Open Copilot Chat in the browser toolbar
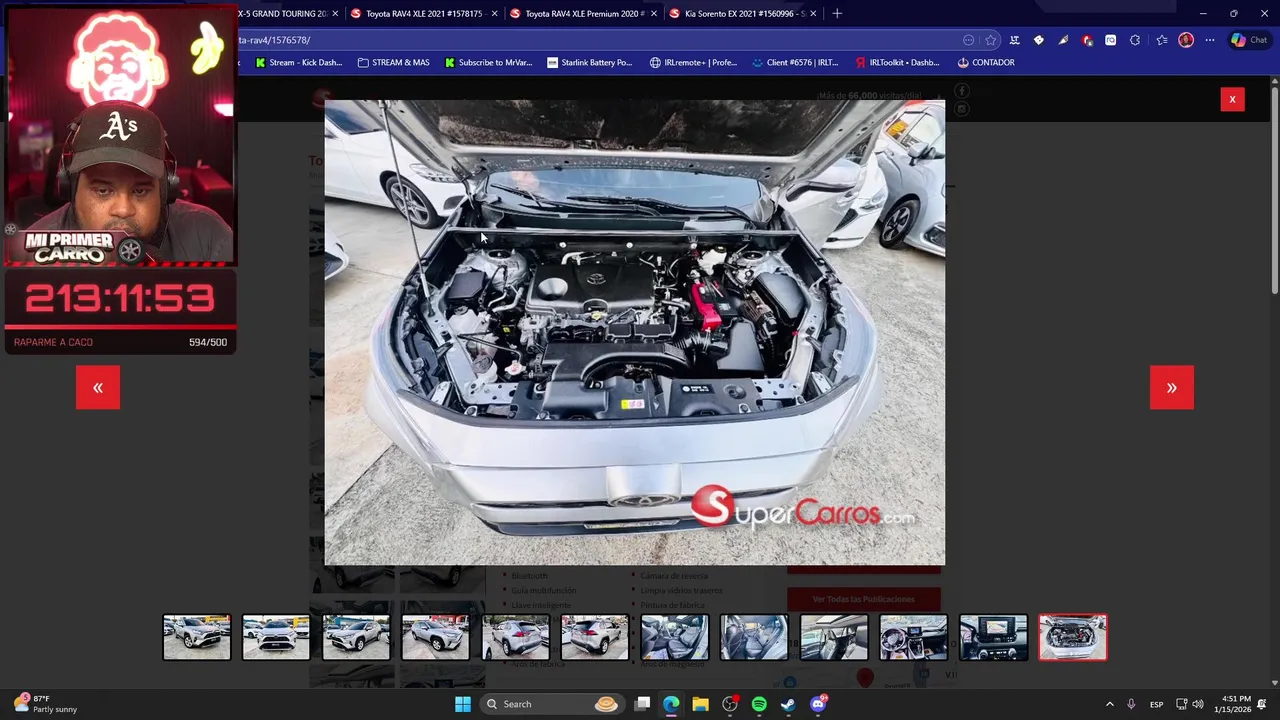 (x=1249, y=40)
